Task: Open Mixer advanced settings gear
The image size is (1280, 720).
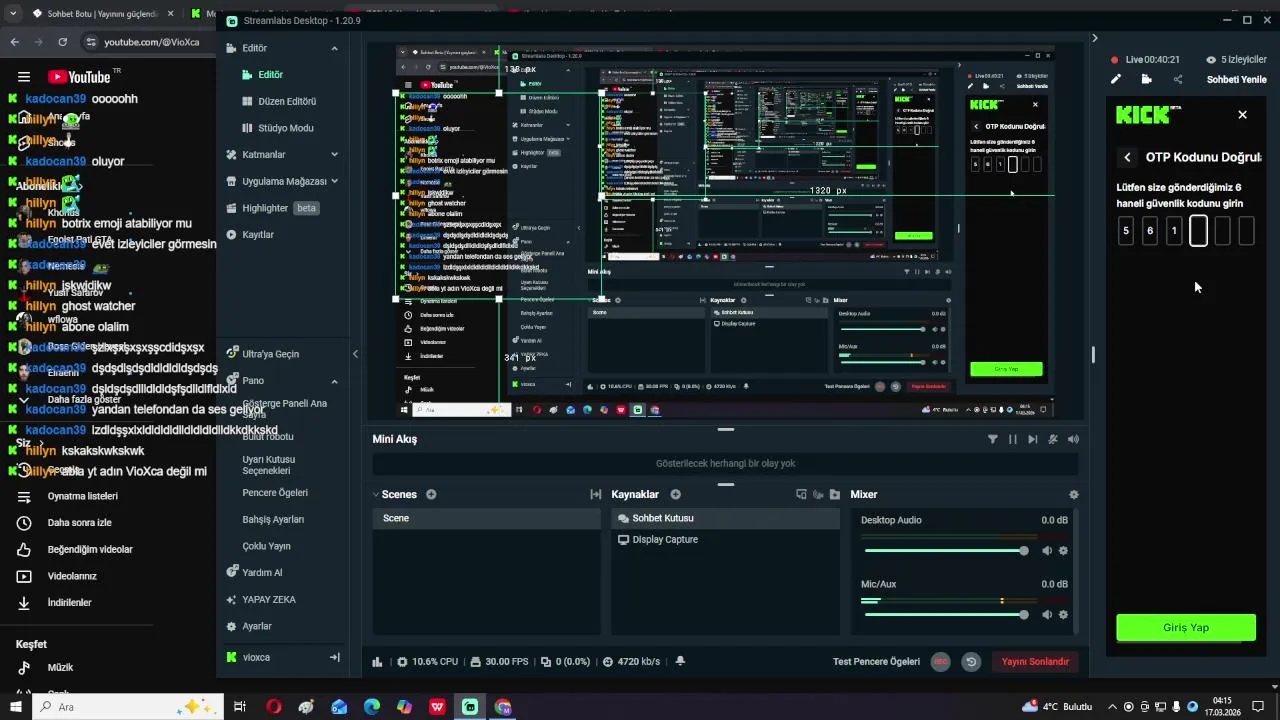Action: [x=1074, y=494]
